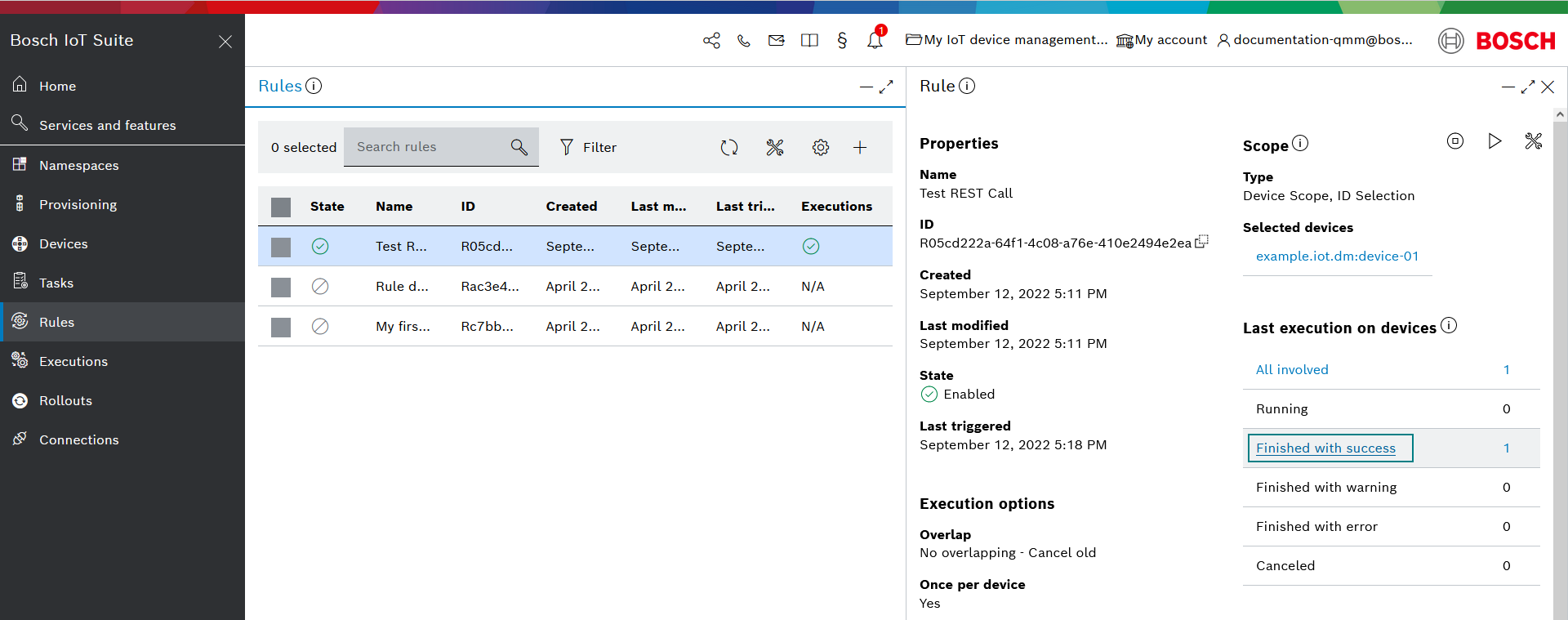
Task: Check the My firs... rule checkbox
Action: click(281, 328)
